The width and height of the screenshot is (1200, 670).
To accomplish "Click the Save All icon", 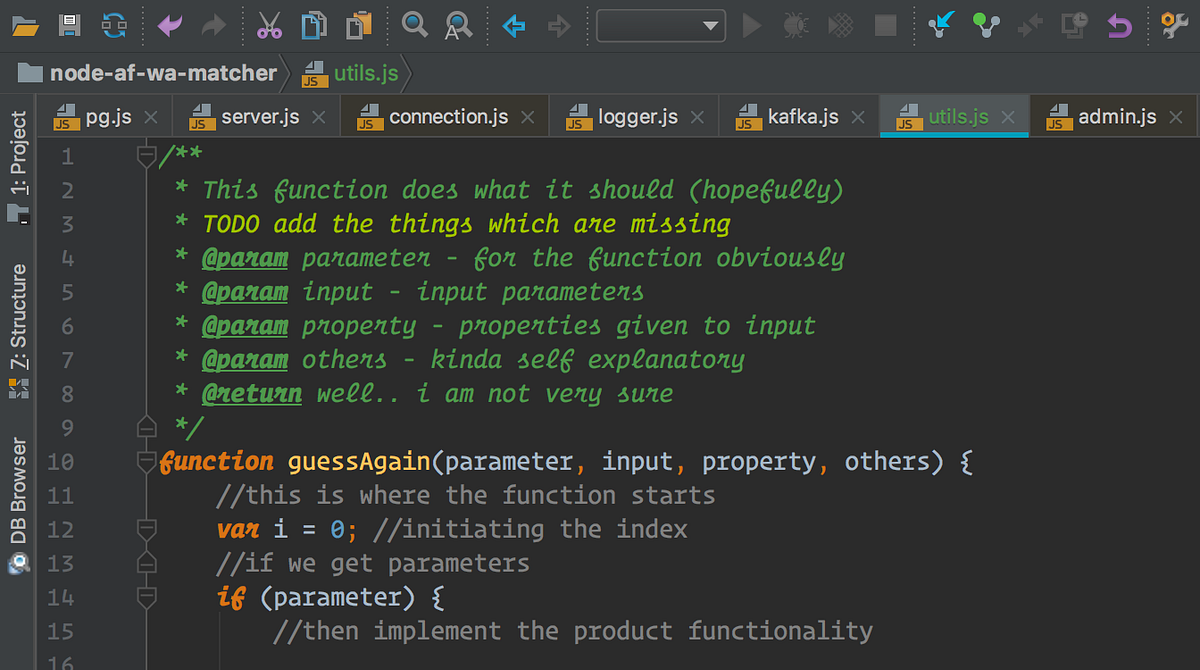I will (x=68, y=25).
